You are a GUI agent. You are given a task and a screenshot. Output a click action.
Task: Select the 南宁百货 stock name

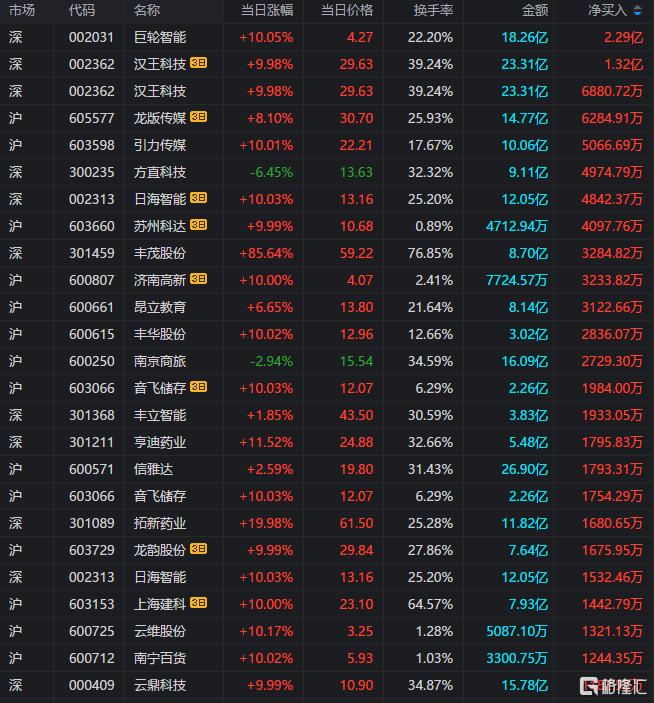160,658
